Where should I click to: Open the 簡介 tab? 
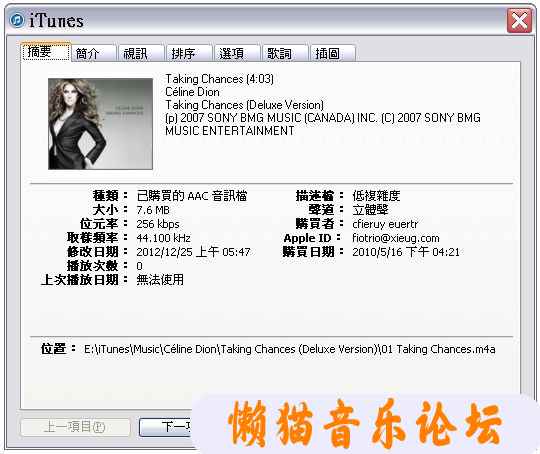coord(94,53)
